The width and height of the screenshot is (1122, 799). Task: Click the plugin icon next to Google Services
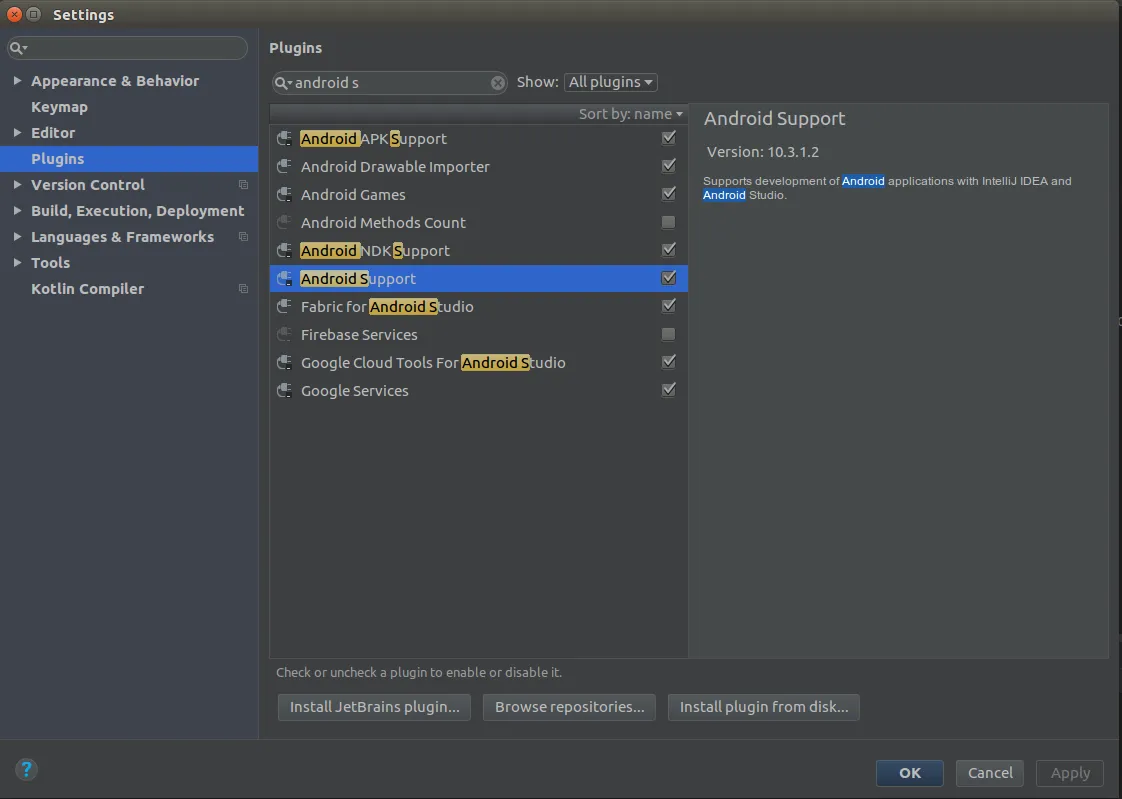pyautogui.click(x=284, y=391)
